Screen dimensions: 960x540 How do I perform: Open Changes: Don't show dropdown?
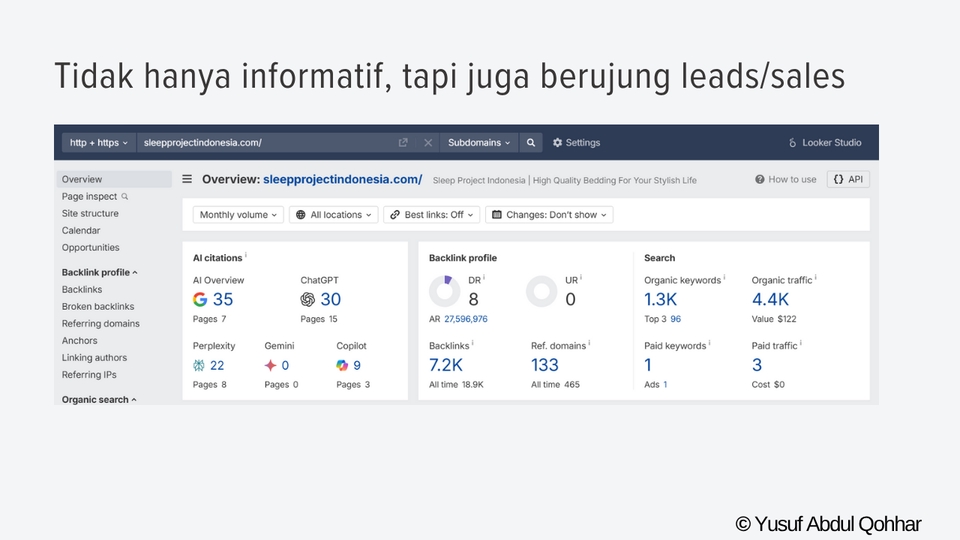click(549, 215)
